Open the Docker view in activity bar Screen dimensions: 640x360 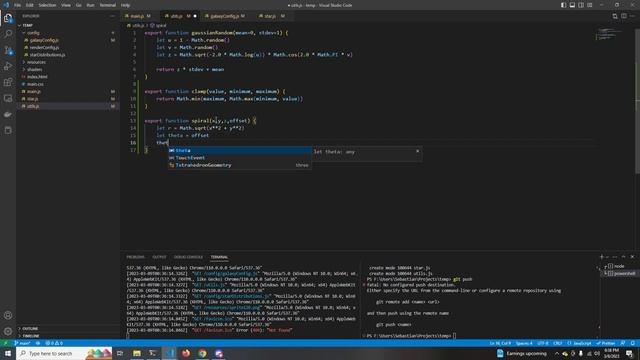[x=8, y=114]
